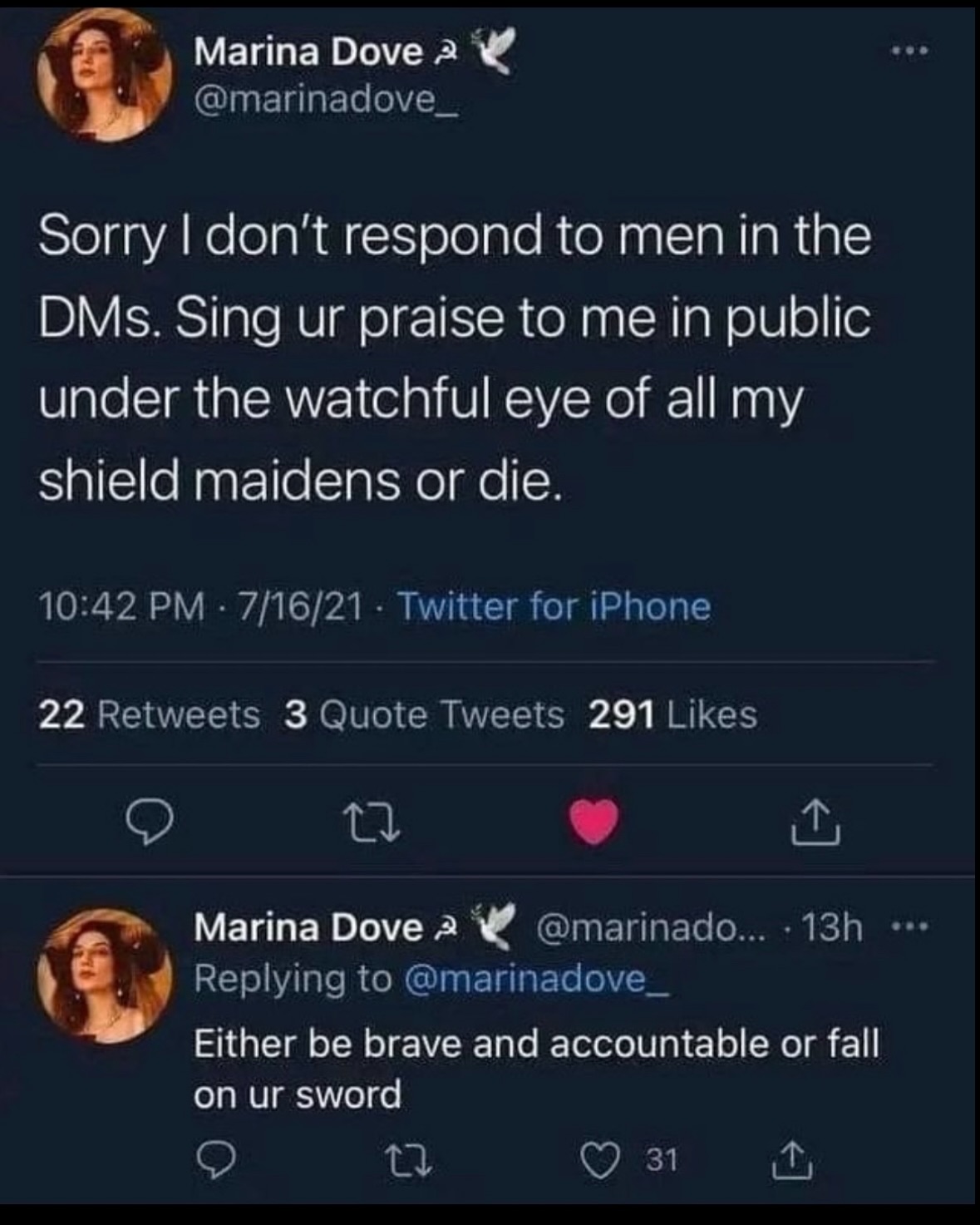Click the @marinadove_ handle below the name
Viewport: 980px width, 1225px height.
pos(325,101)
